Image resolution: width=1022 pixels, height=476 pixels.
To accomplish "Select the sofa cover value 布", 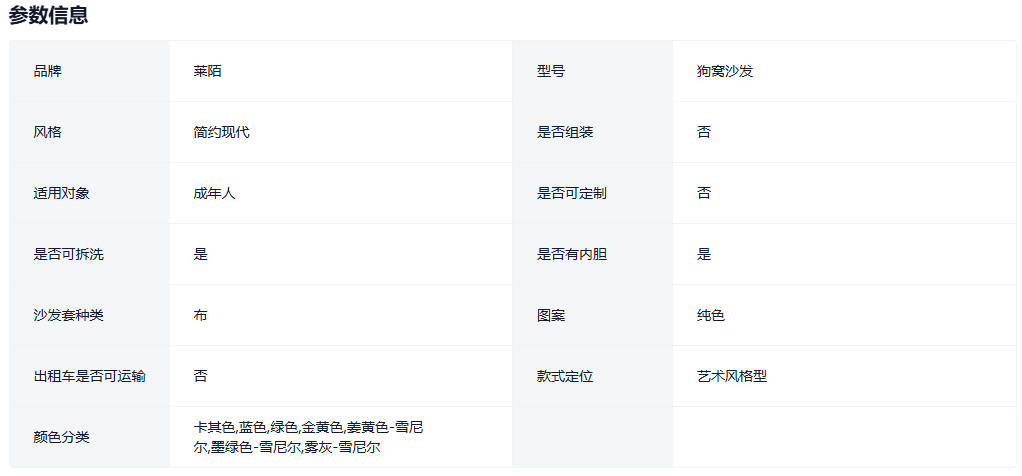I will tap(201, 315).
